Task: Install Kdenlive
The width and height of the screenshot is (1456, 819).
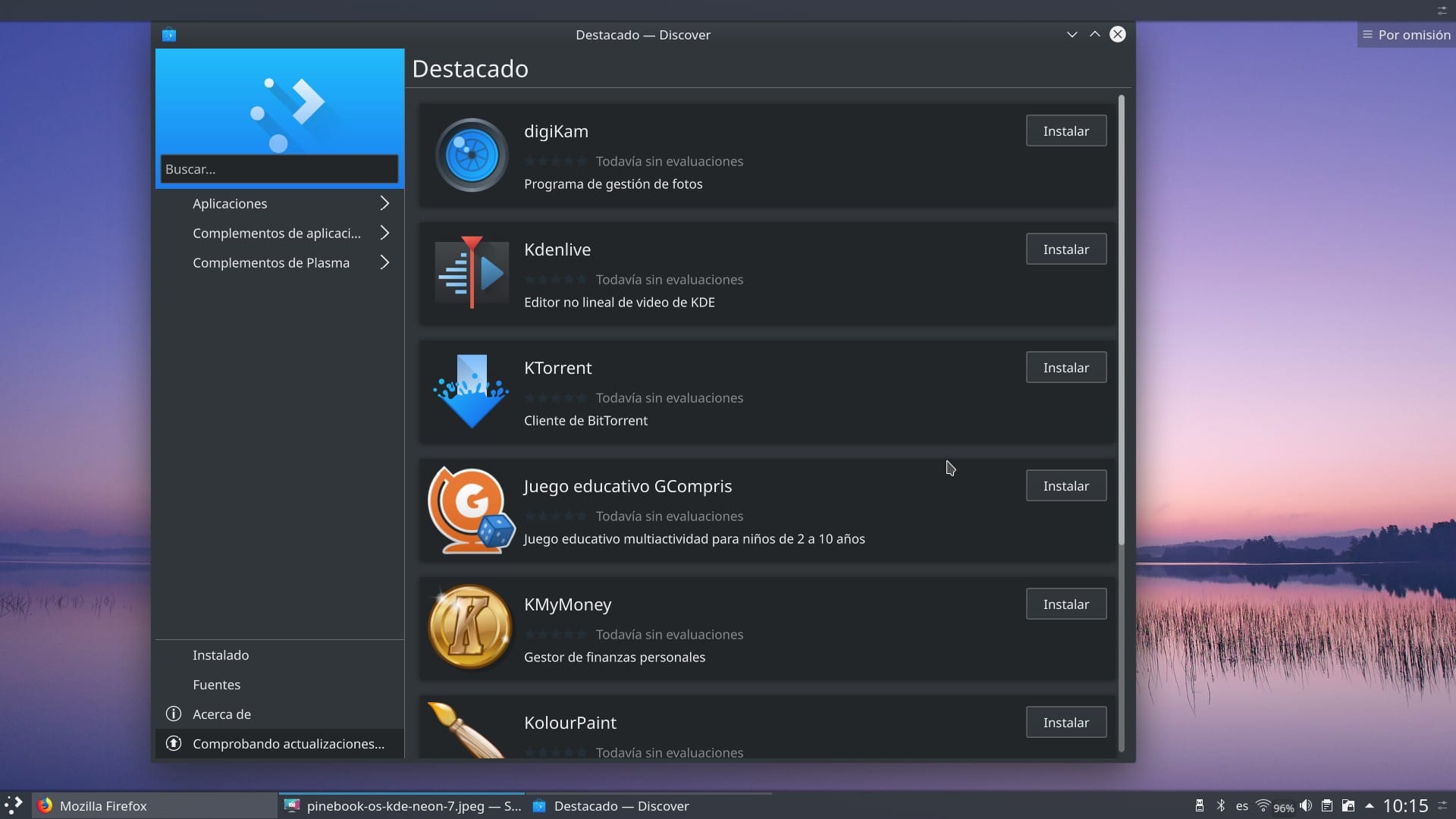Action: 1065,249
